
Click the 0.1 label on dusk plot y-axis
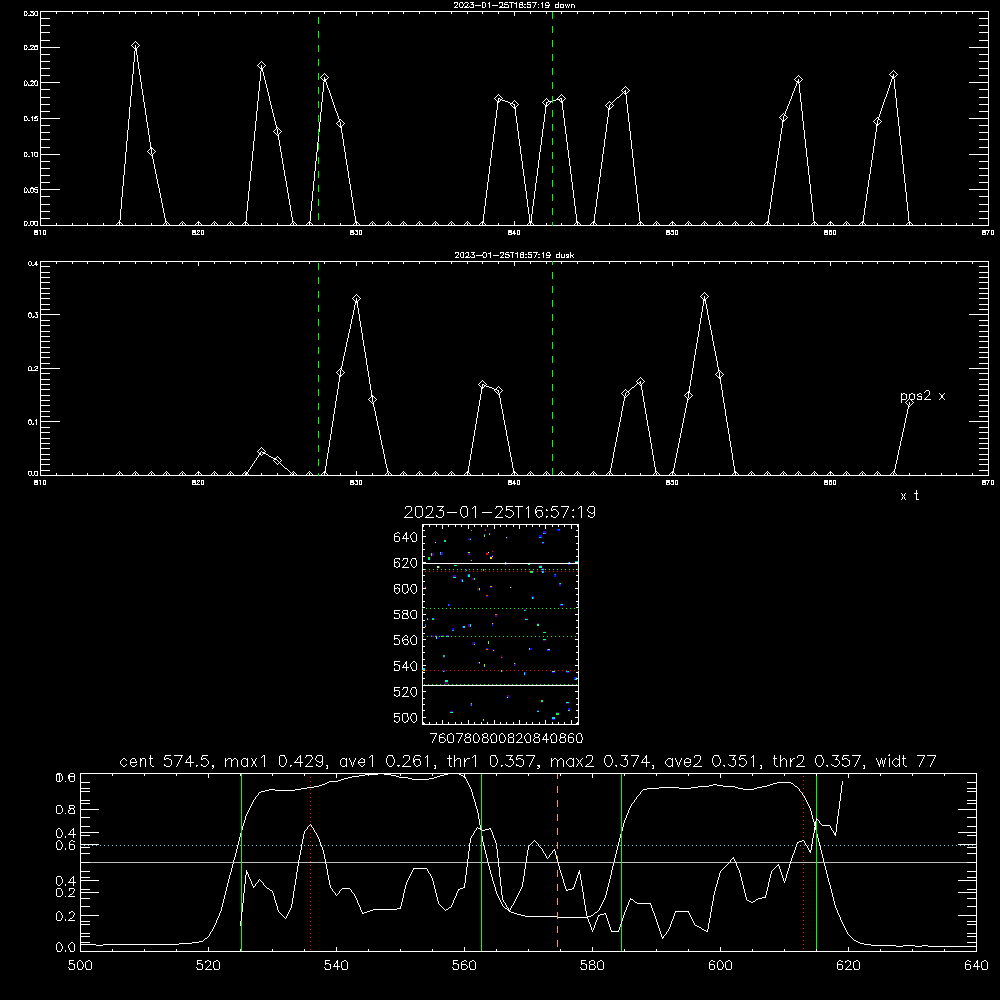[33, 422]
